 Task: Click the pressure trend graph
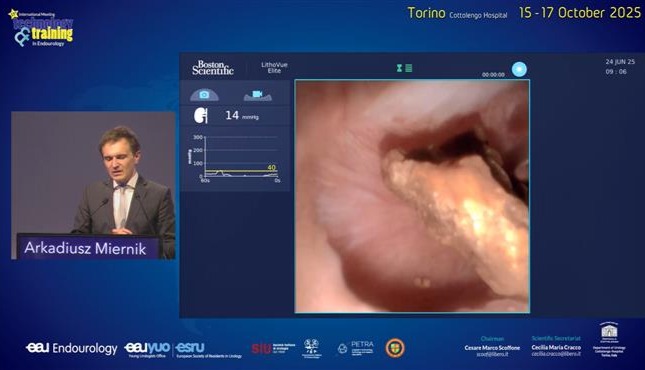pos(234,159)
